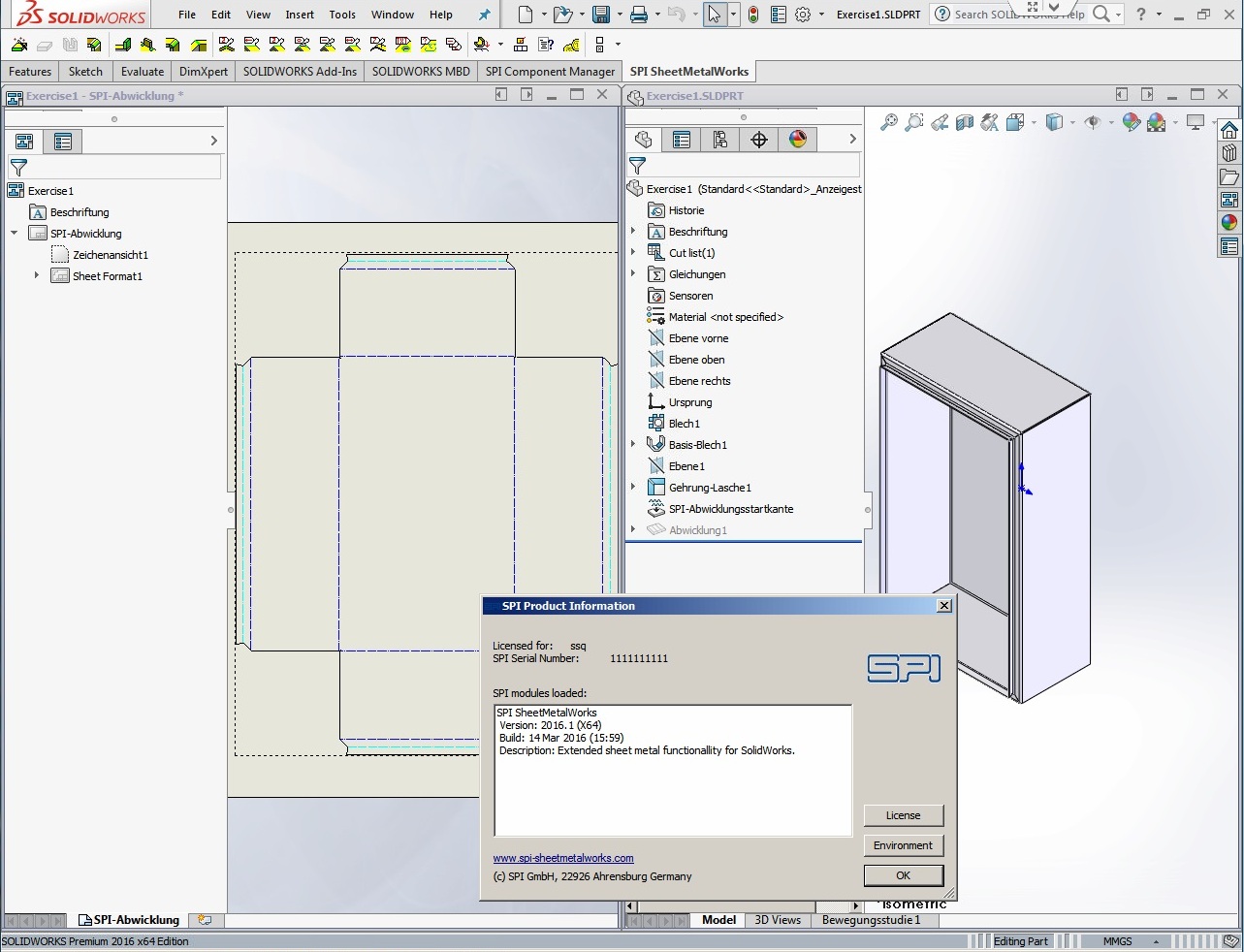
Task: Open the Options gear dropdown arrow
Action: point(821,15)
